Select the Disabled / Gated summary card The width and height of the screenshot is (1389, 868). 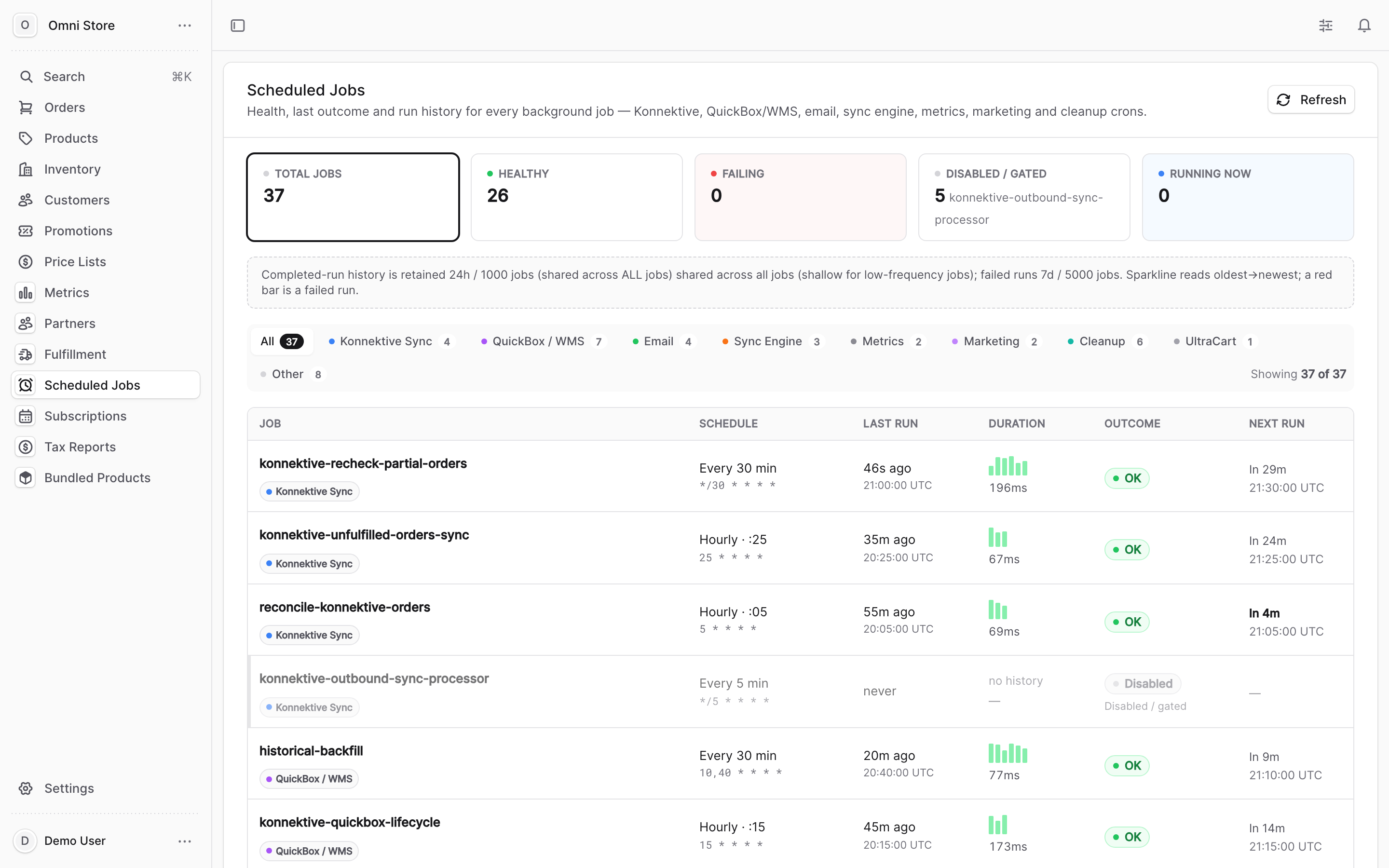click(x=1024, y=197)
